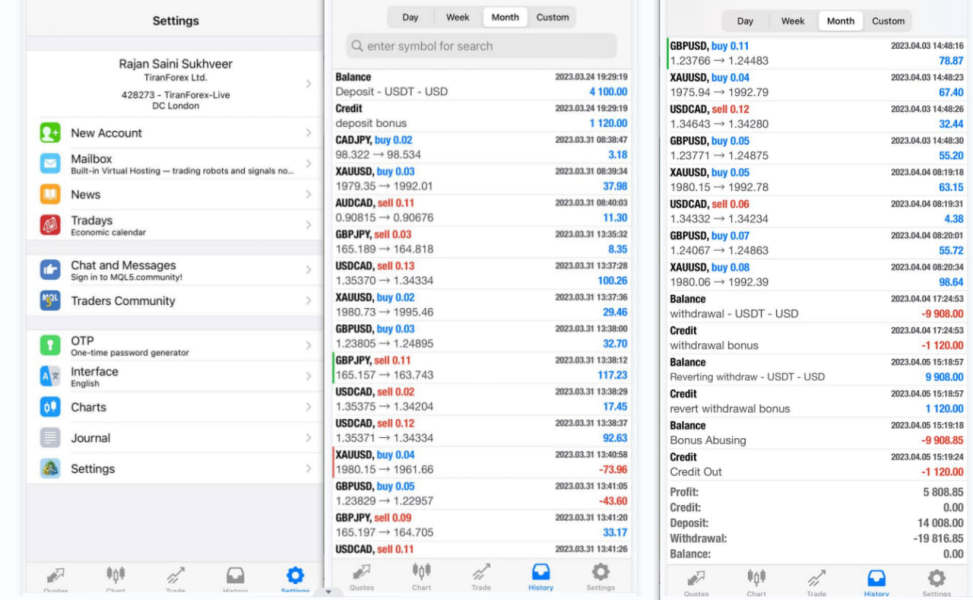Tap the orange News icon
Image resolution: width=973 pixels, height=600 pixels.
coord(50,194)
